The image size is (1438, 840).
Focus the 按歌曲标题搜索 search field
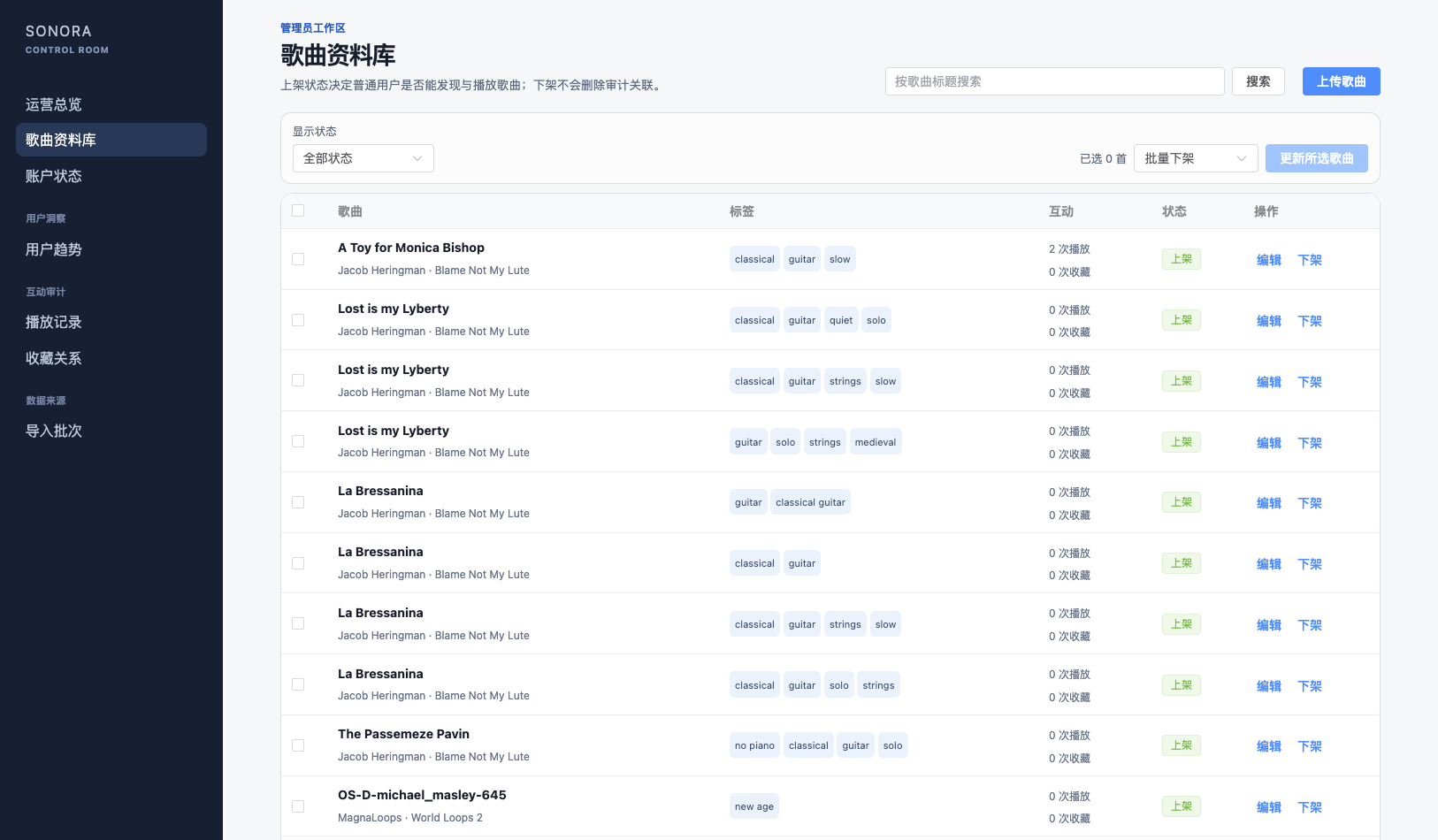click(1054, 81)
